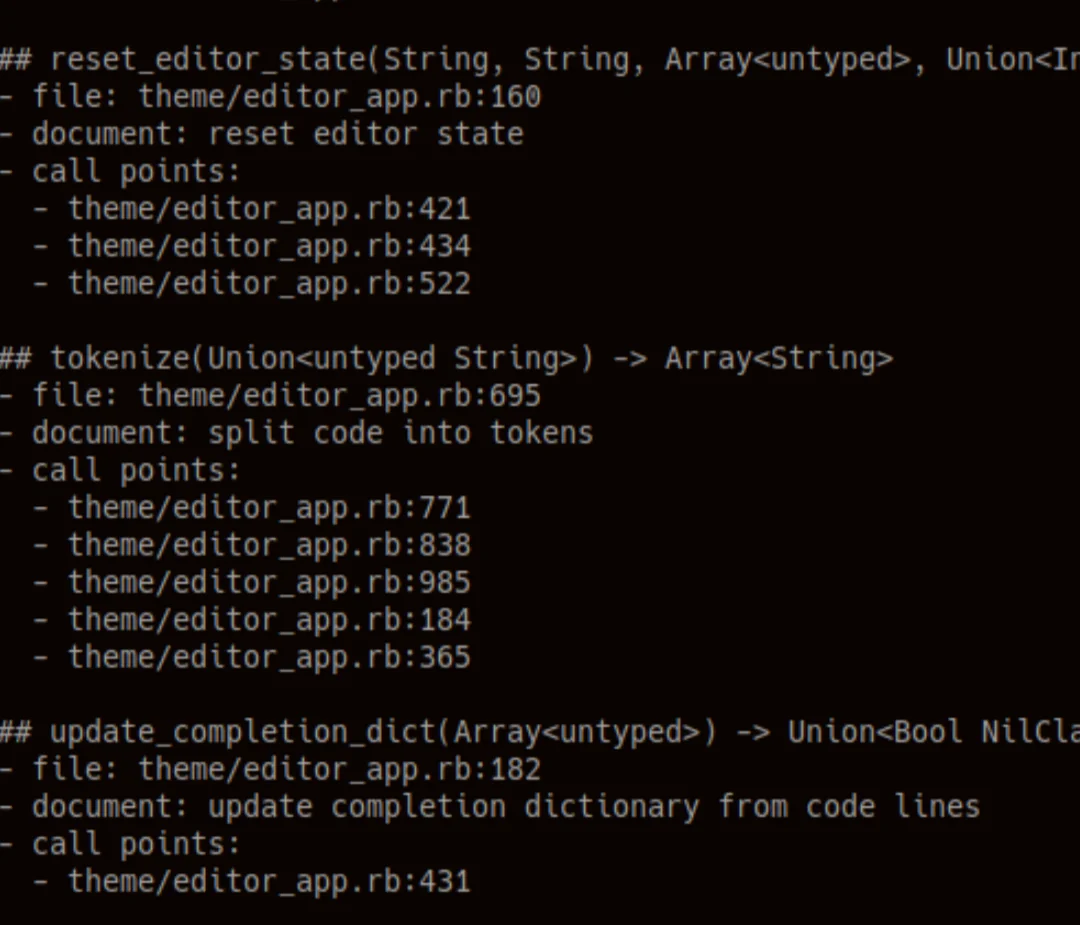Select the 'reset editor state' document line
The image size is (1080, 925).
click(x=365, y=134)
